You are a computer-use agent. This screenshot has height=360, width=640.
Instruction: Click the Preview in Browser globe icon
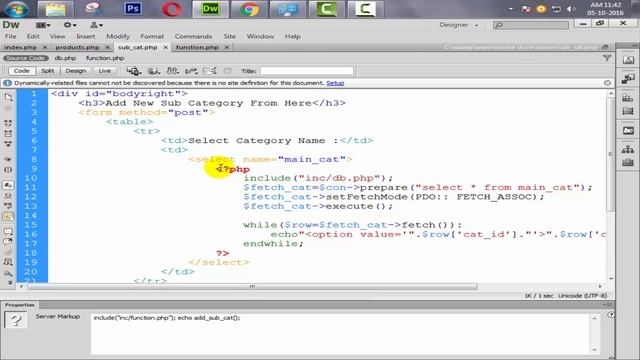[153, 71]
